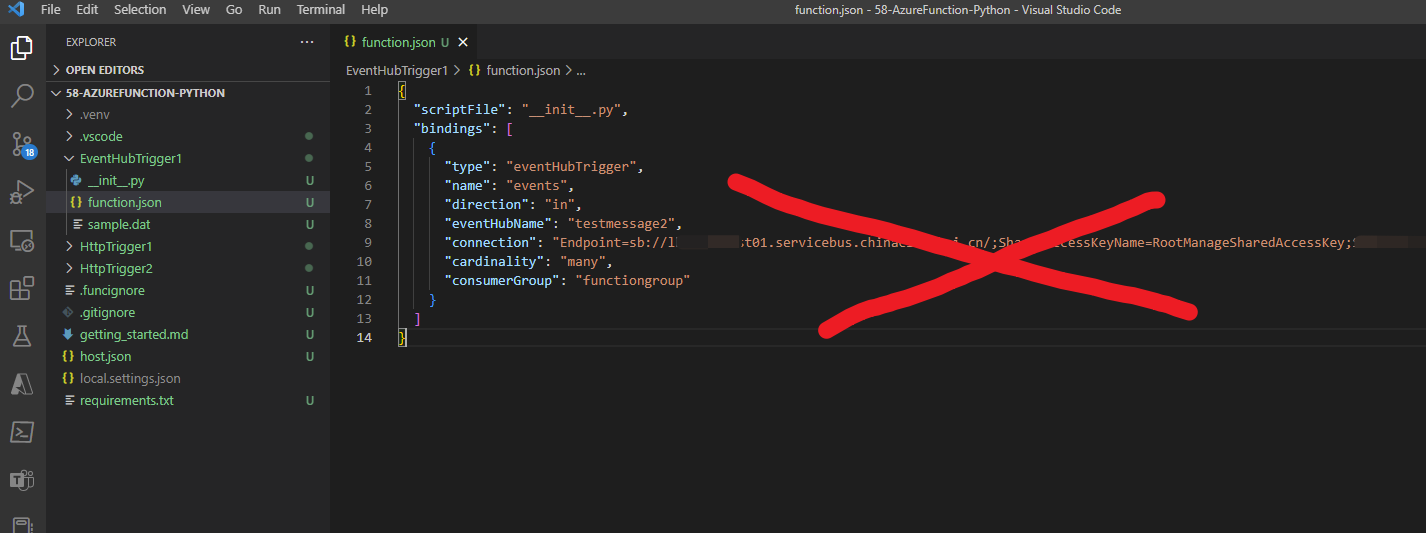The image size is (1426, 533).
Task: Open the Terminal menu
Action: tap(320, 10)
